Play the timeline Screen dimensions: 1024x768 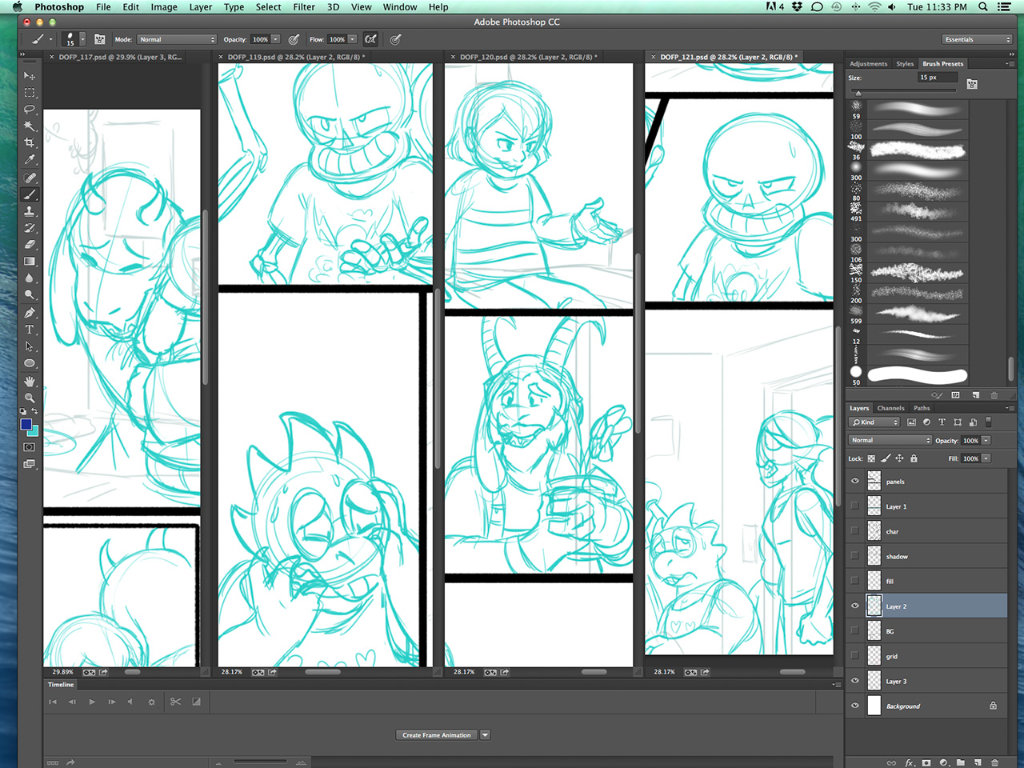pyautogui.click(x=91, y=702)
